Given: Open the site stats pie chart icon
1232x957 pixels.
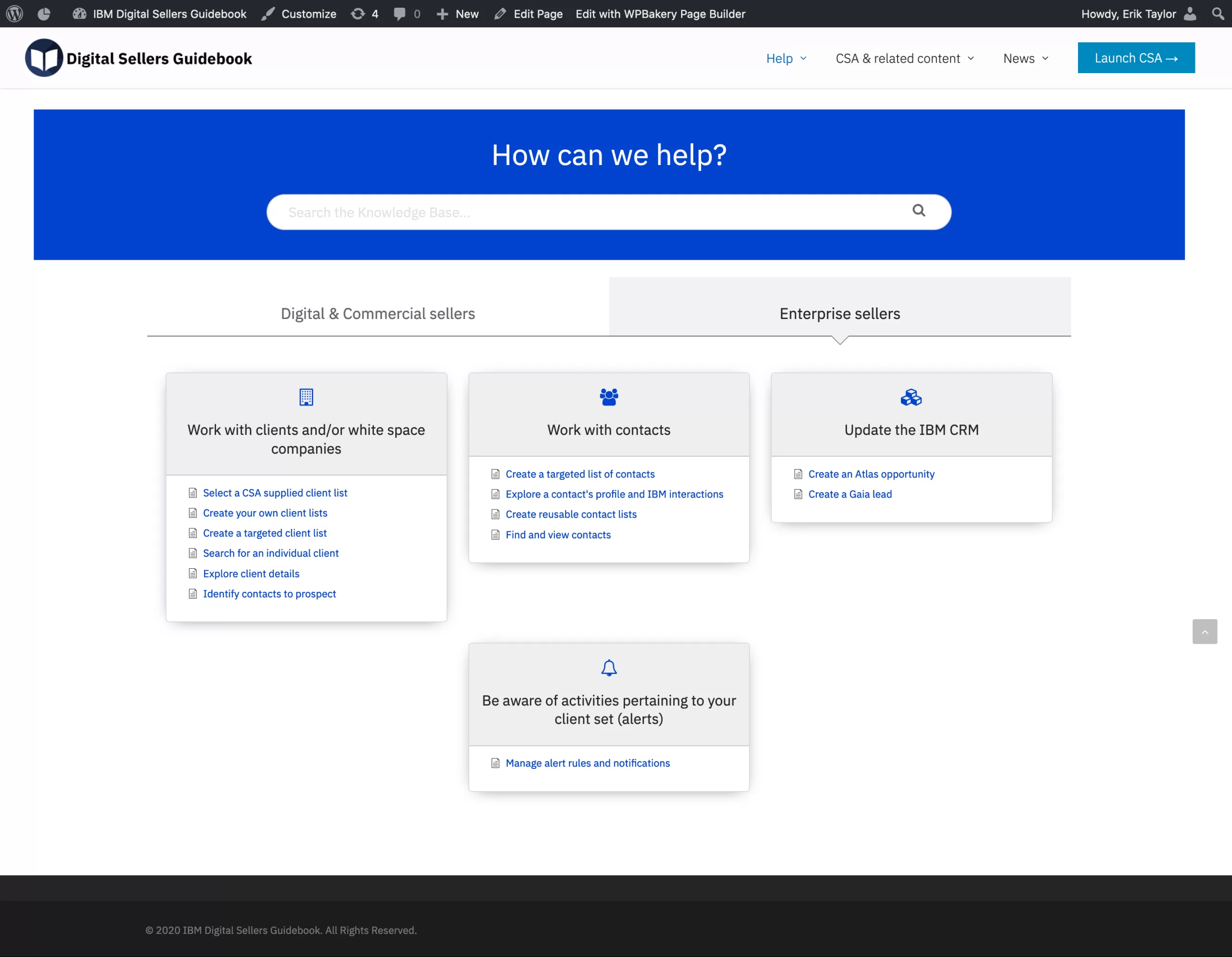Looking at the screenshot, I should coord(44,13).
